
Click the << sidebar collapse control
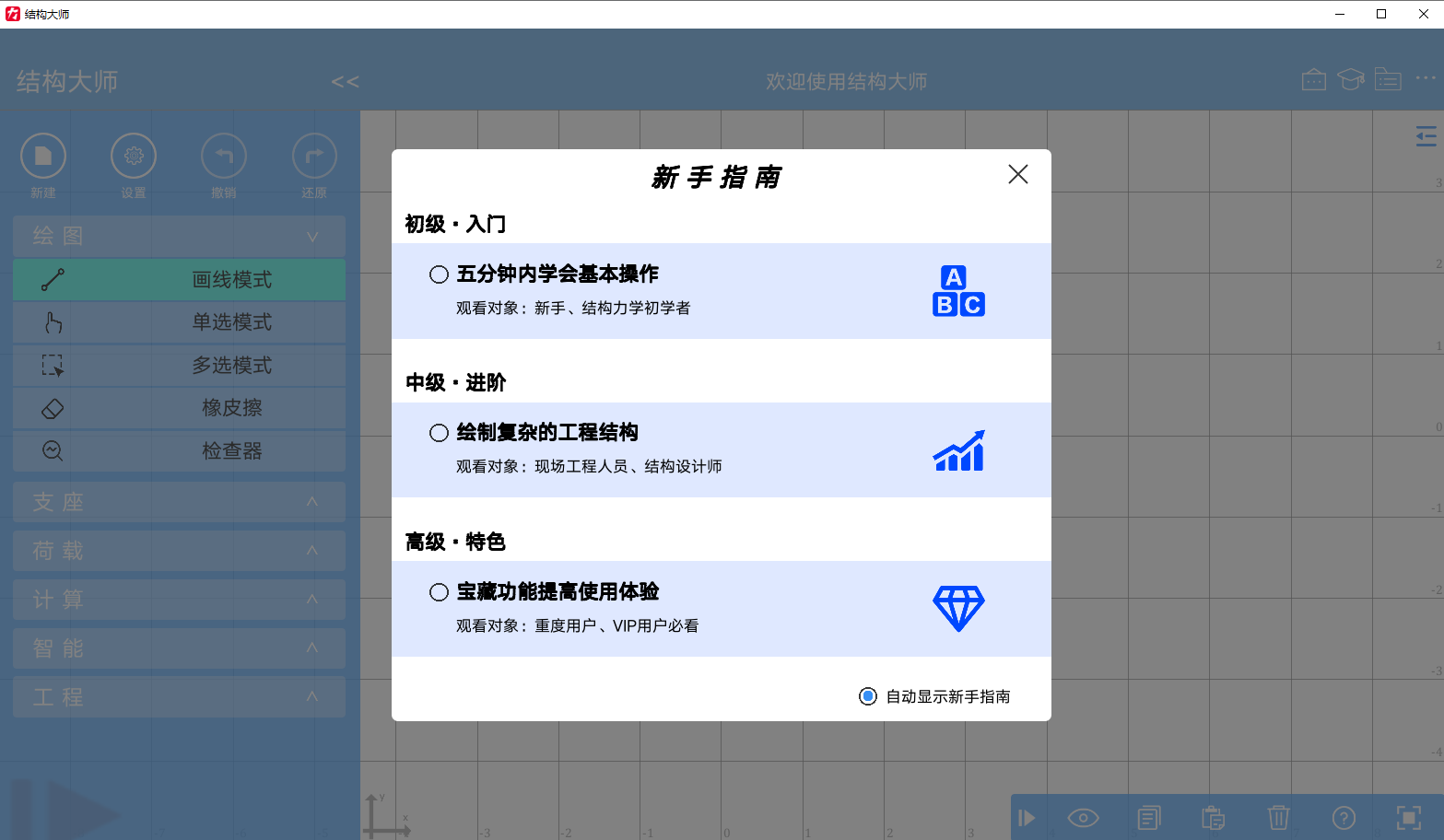coord(346,81)
